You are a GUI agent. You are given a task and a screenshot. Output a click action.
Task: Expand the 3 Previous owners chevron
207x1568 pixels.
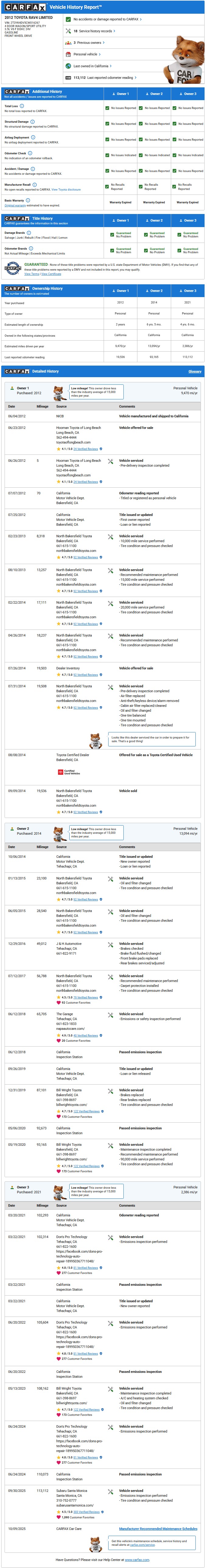[104, 43]
